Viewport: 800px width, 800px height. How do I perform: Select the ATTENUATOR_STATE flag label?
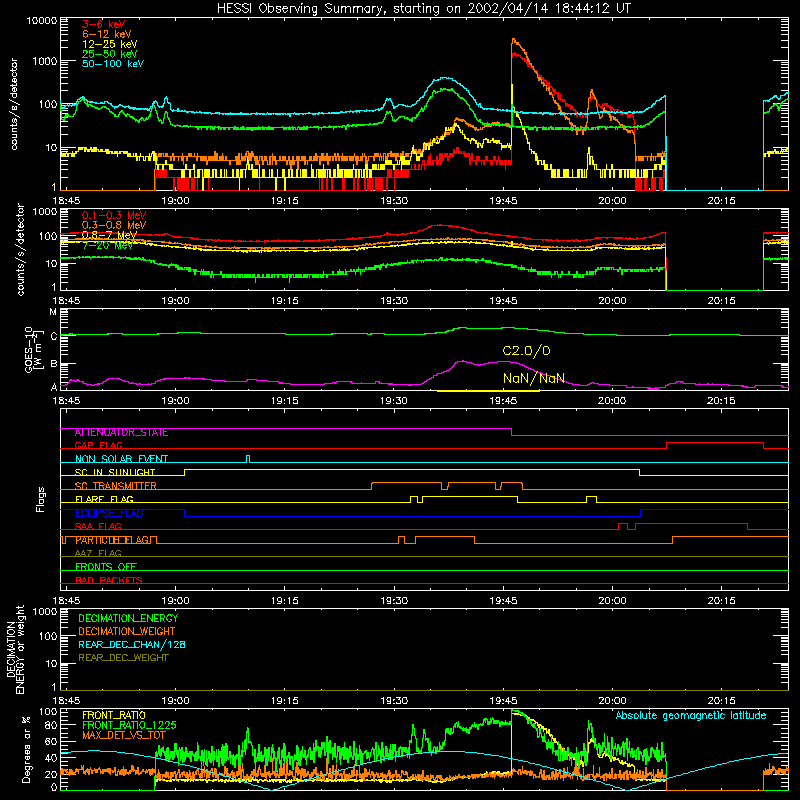coord(121,432)
